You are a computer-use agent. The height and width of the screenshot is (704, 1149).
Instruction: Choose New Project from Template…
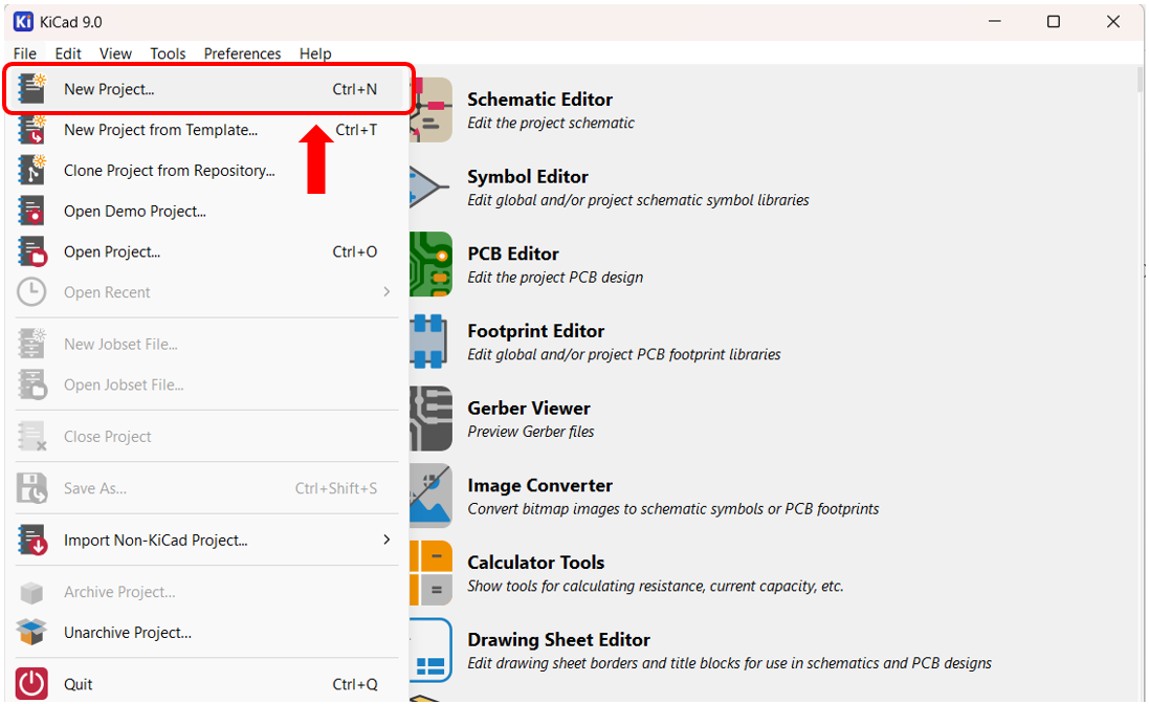point(207,130)
